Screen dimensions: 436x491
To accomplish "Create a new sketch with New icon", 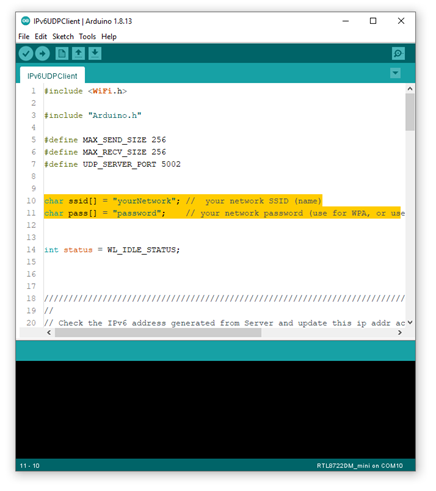I will [x=62, y=53].
